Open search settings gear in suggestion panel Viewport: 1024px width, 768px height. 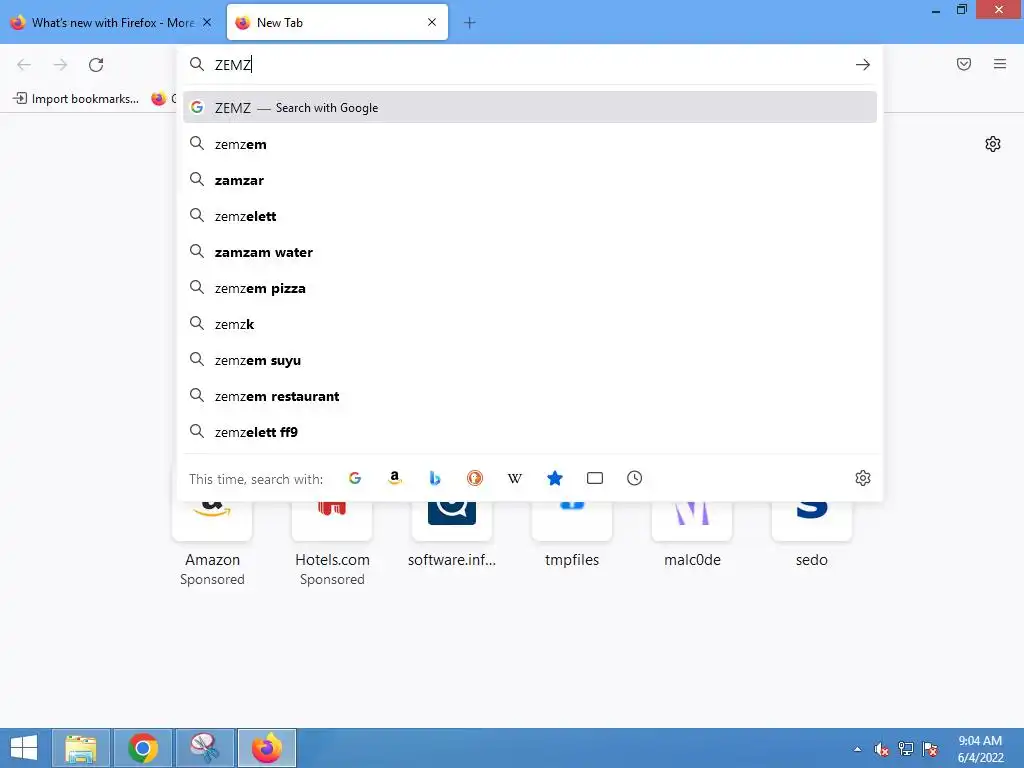click(x=863, y=478)
